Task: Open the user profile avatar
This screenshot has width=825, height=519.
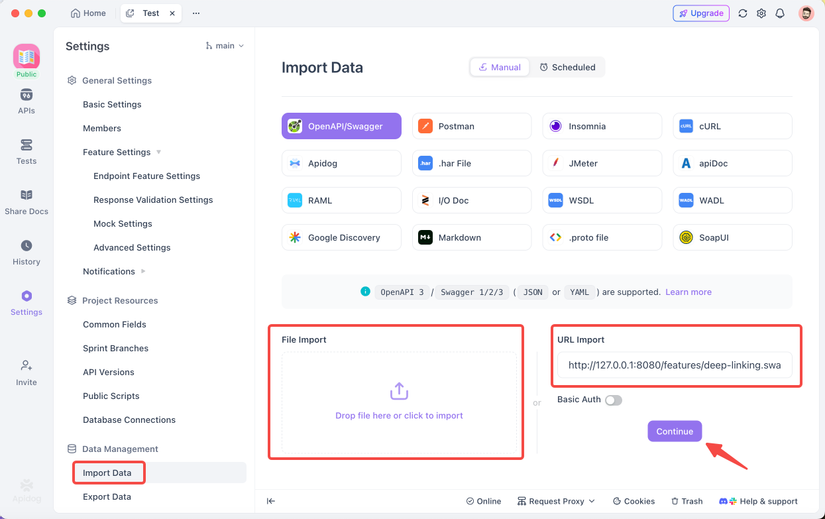Action: click(x=806, y=13)
